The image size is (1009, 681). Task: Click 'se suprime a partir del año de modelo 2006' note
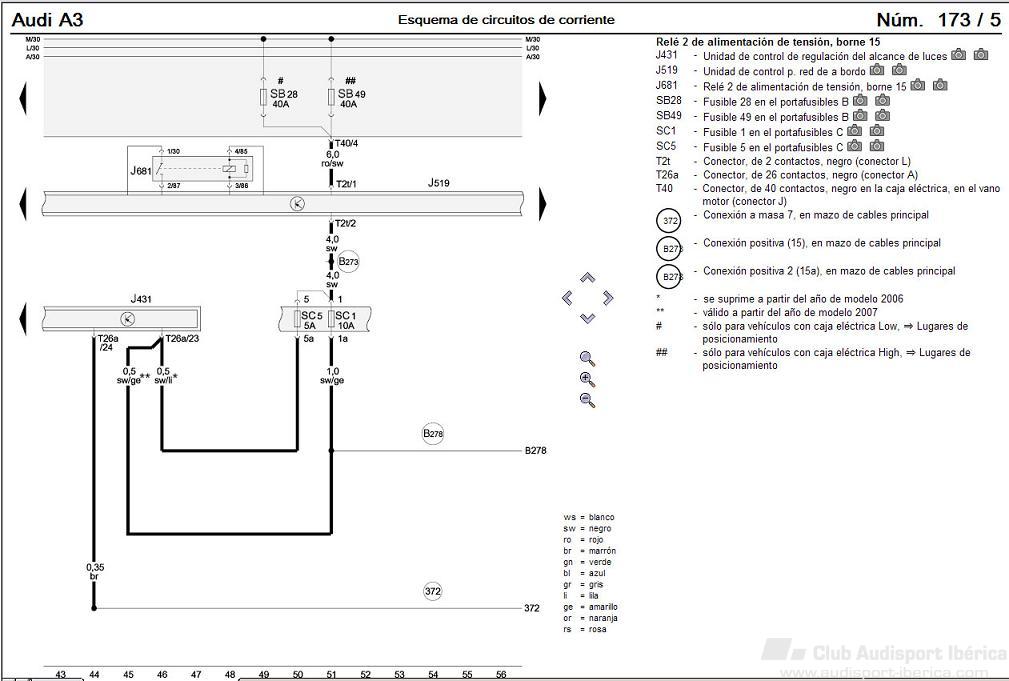803,299
